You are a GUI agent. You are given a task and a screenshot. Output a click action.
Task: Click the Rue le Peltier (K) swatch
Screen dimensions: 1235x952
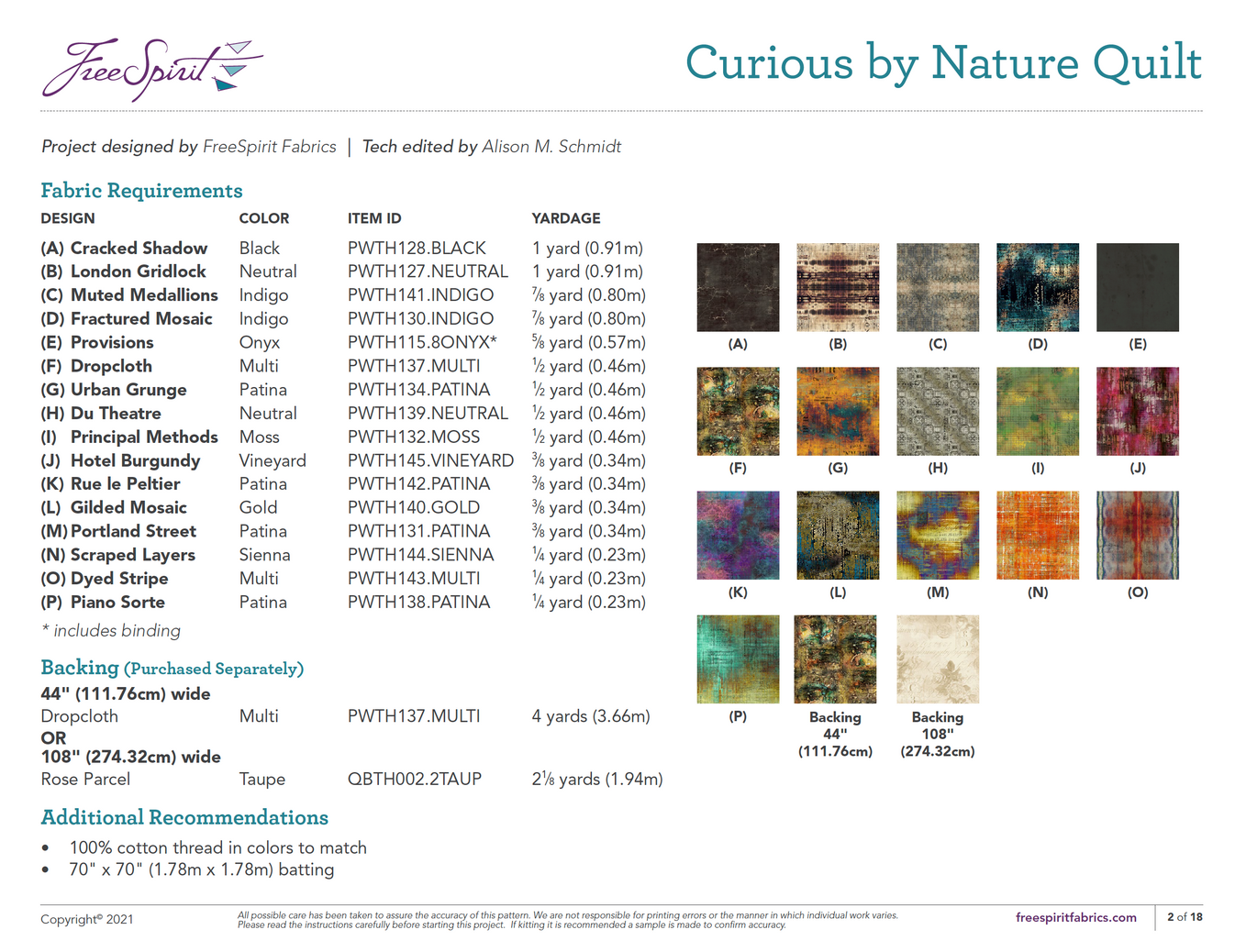click(738, 535)
